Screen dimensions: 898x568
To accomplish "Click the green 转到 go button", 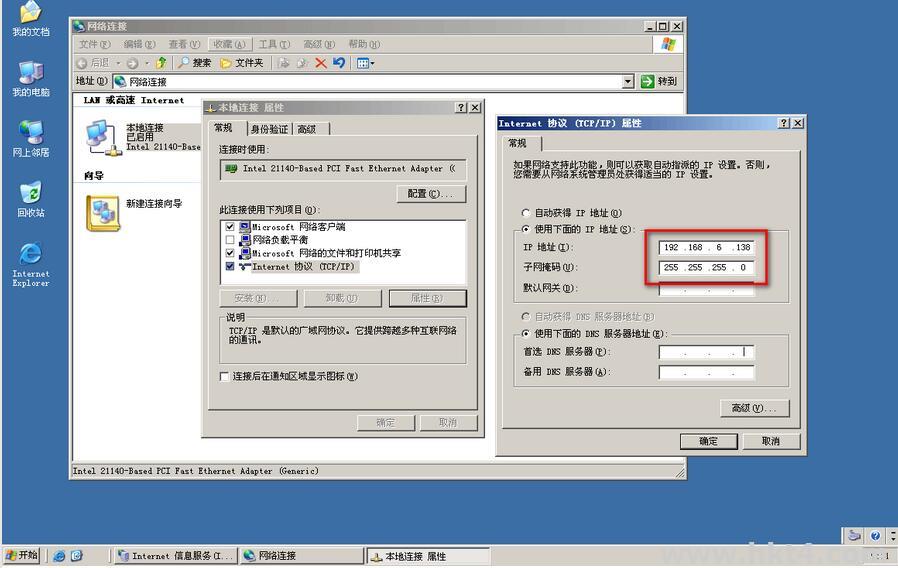I will [x=660, y=81].
